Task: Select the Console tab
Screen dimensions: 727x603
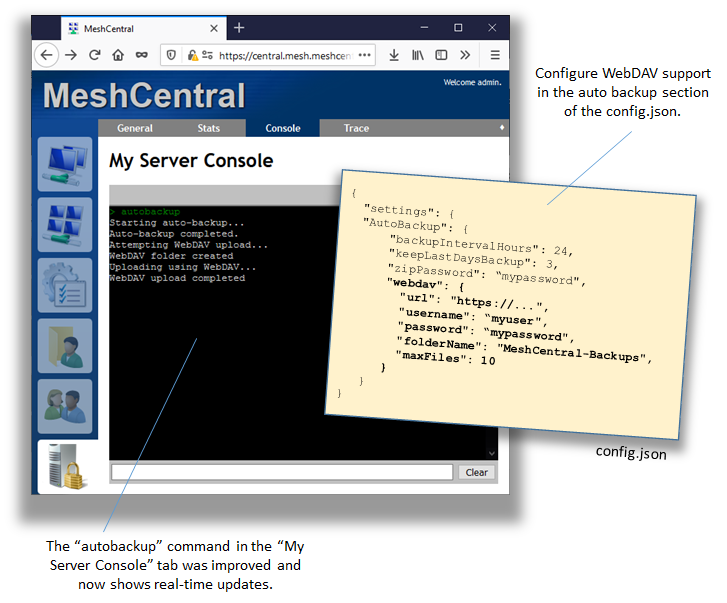Action: [x=283, y=128]
